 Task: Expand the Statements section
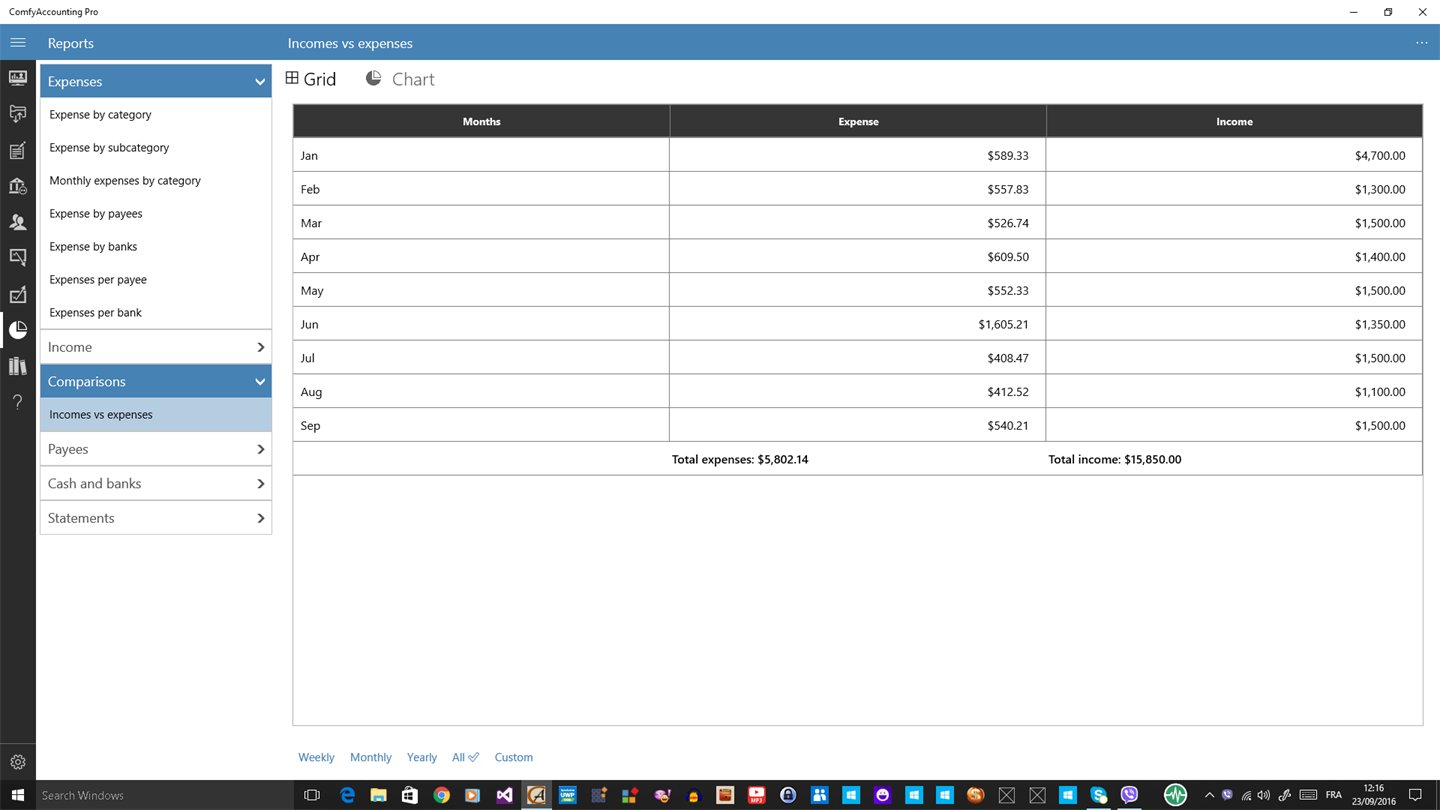(156, 518)
